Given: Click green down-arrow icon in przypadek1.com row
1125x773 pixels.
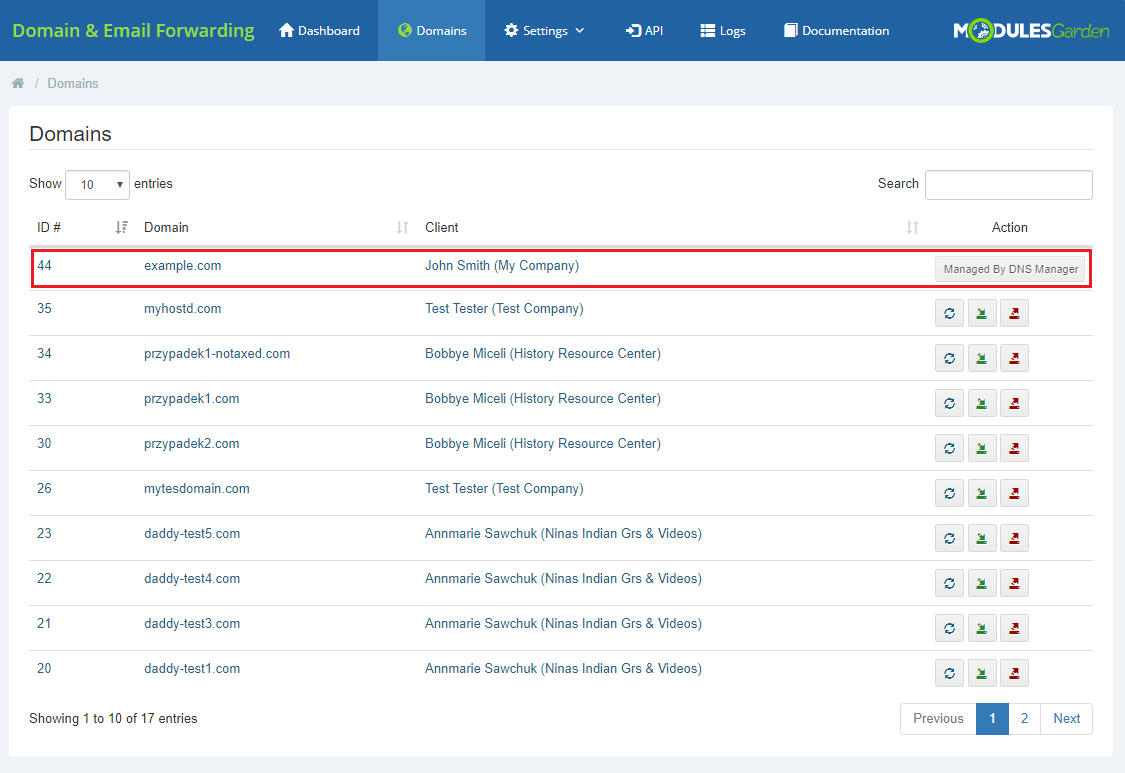Looking at the screenshot, I should (x=982, y=403).
